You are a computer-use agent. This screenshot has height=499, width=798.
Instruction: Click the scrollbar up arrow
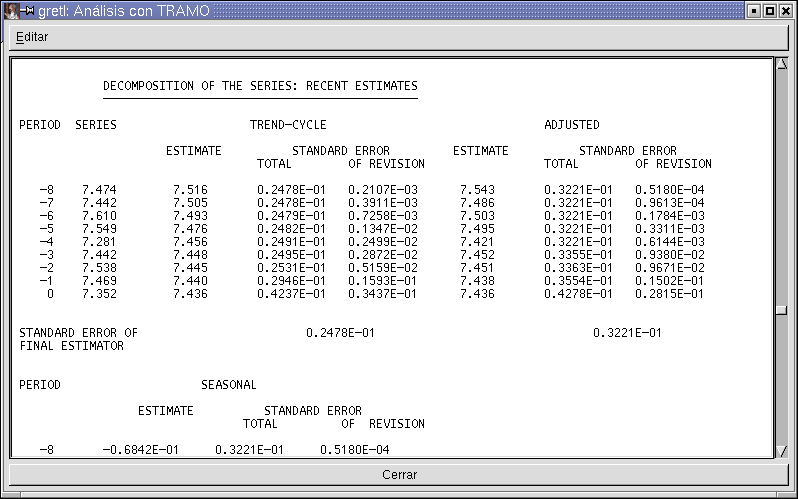click(782, 64)
